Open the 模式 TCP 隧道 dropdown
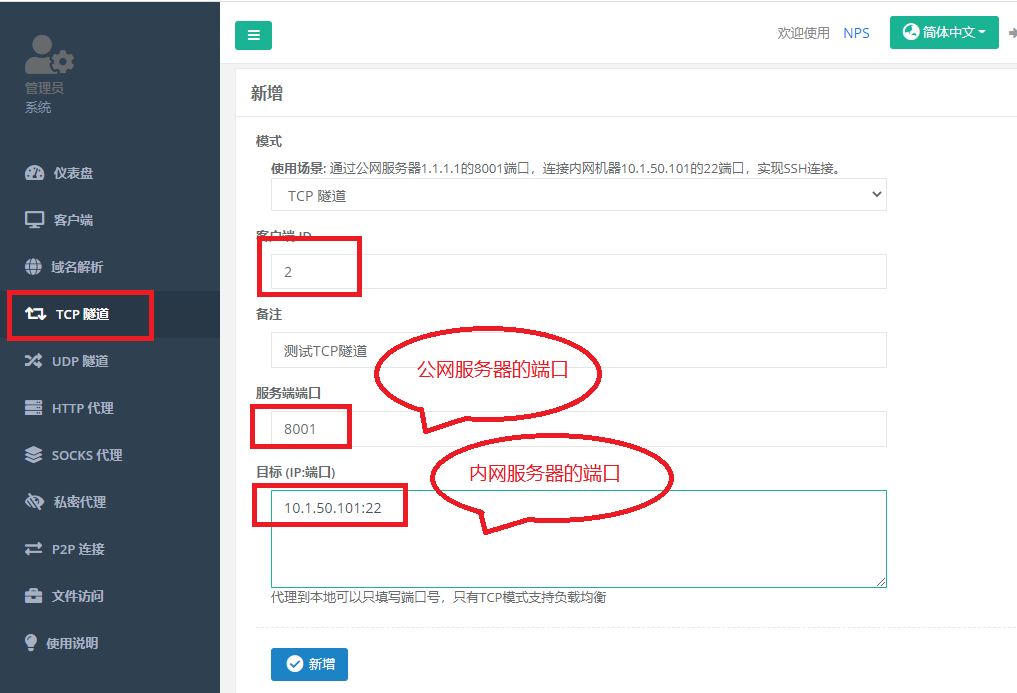This screenshot has height=693, width=1017. click(578, 195)
